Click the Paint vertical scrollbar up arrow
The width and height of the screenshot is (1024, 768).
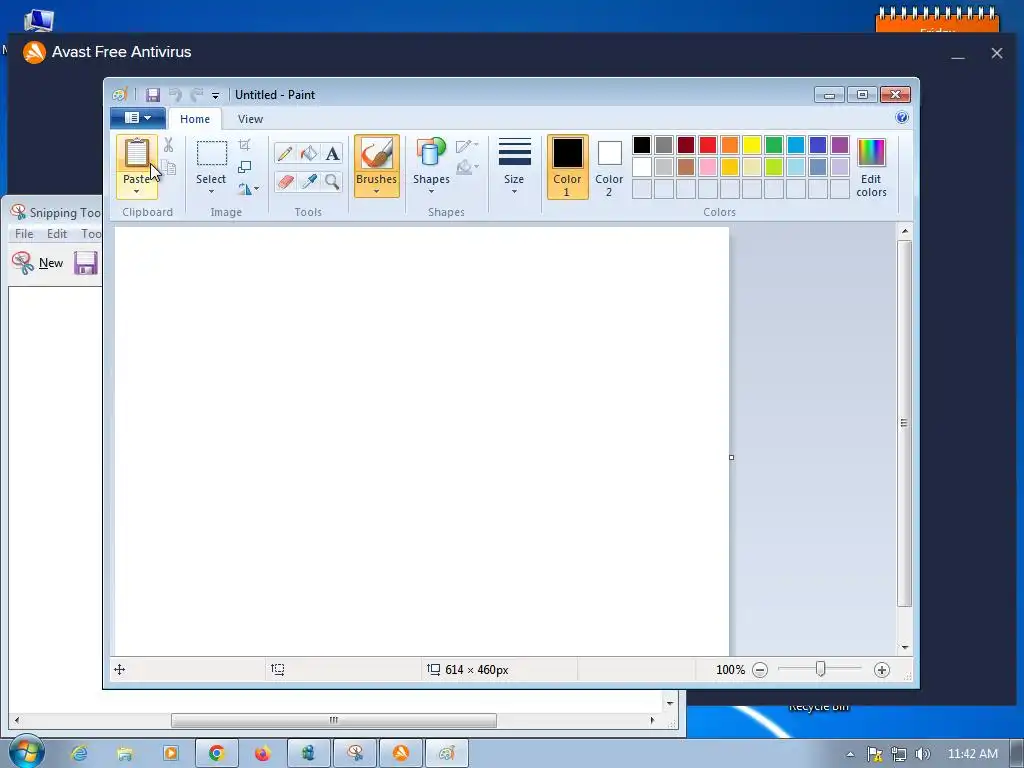pyautogui.click(x=904, y=231)
